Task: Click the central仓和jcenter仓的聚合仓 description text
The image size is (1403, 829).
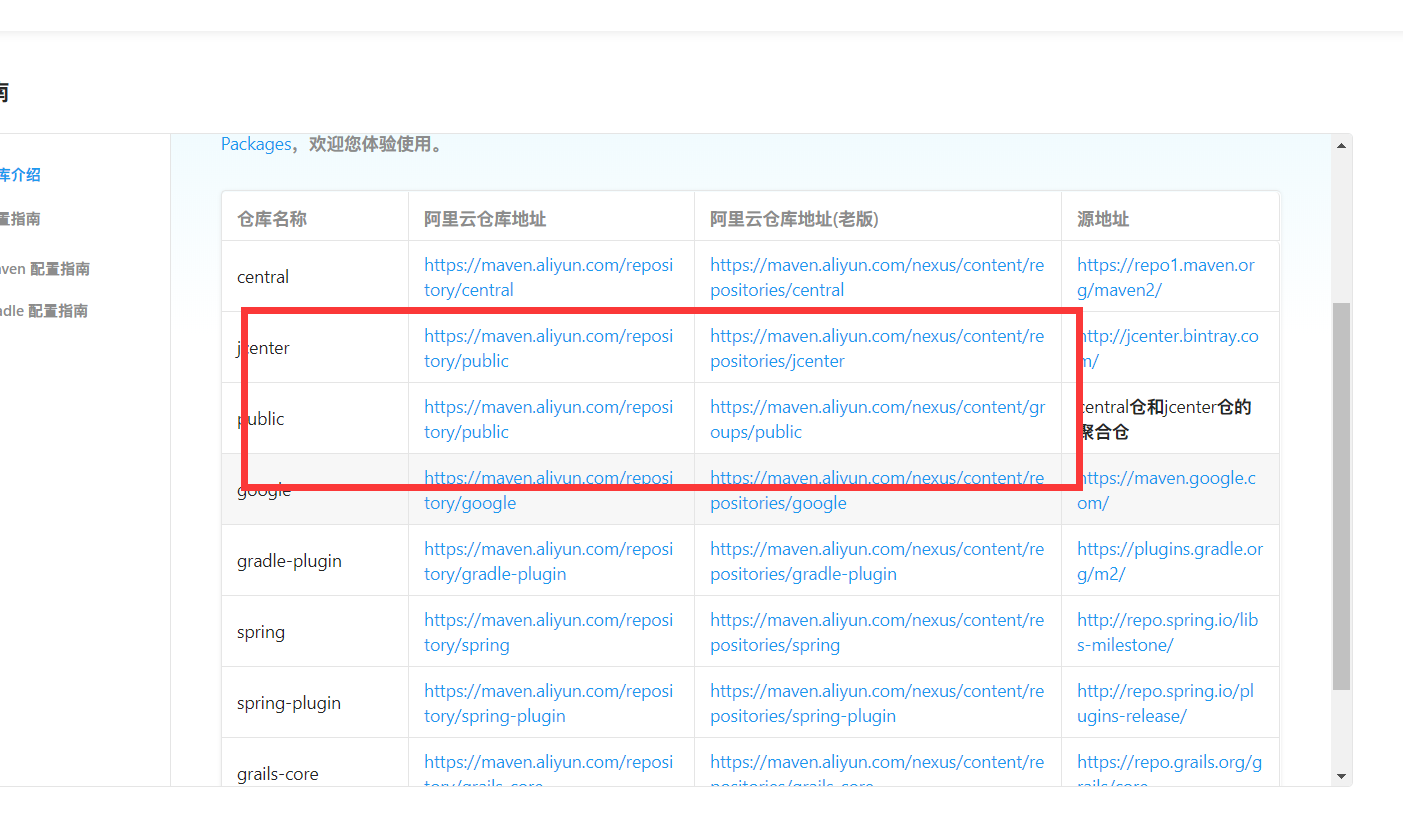Action: coord(1164,419)
